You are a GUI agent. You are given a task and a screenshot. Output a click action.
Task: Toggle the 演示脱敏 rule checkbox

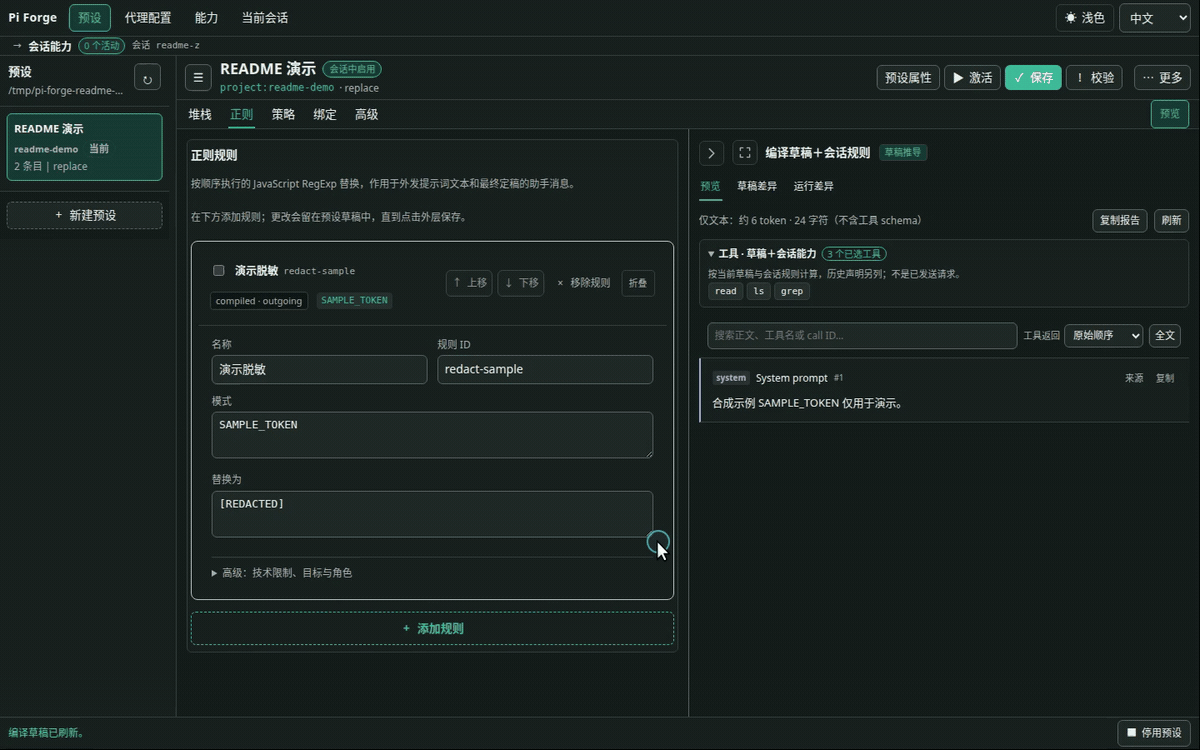tap(219, 271)
